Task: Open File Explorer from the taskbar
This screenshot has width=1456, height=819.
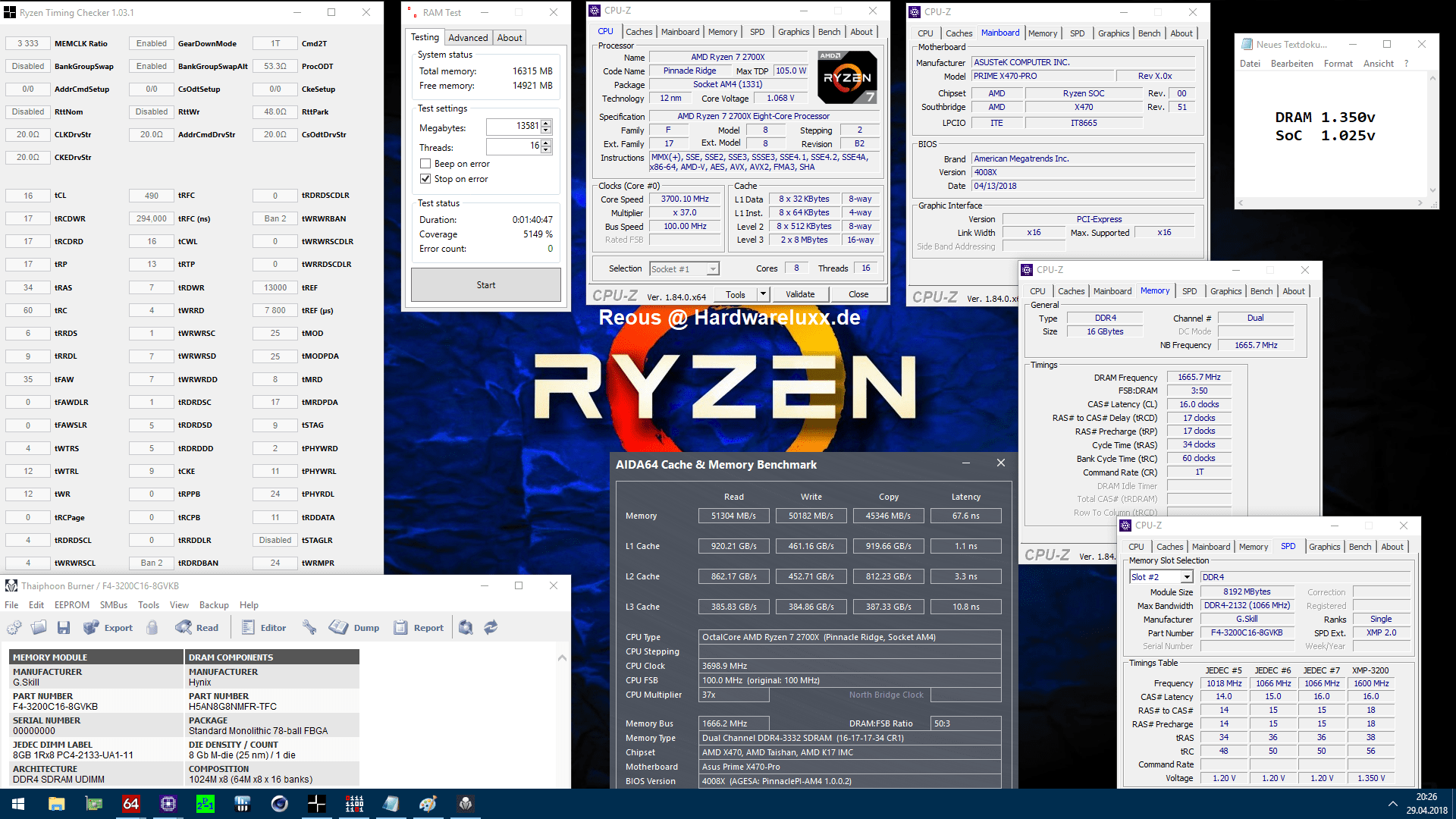Action: click(56, 804)
